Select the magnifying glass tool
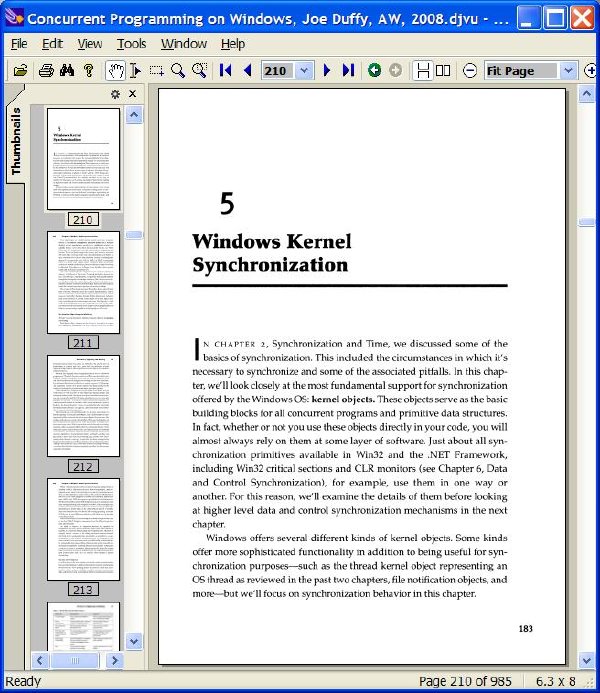Image resolution: width=600 pixels, height=693 pixels. pos(178,71)
